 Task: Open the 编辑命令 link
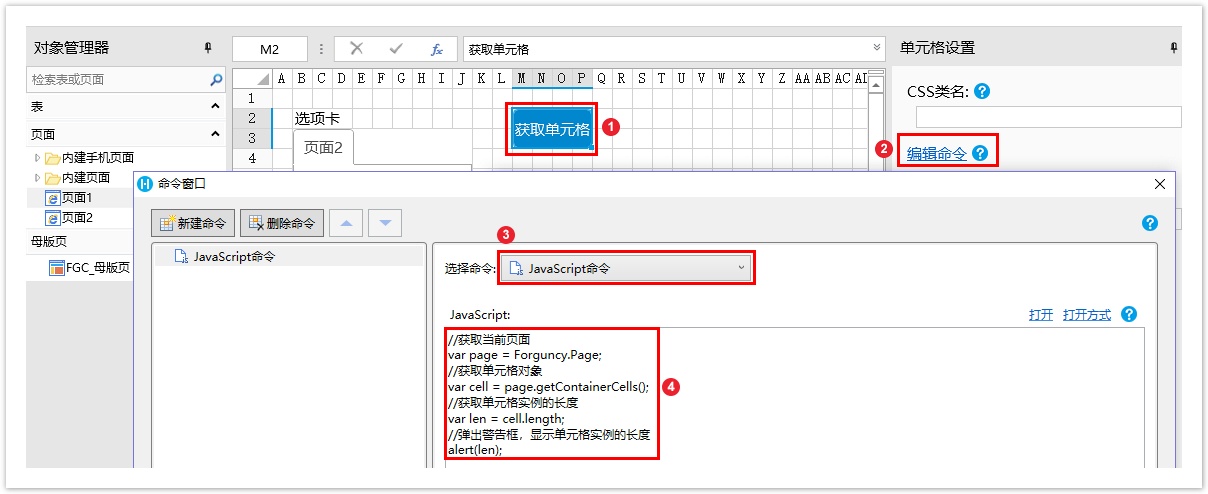[x=936, y=153]
